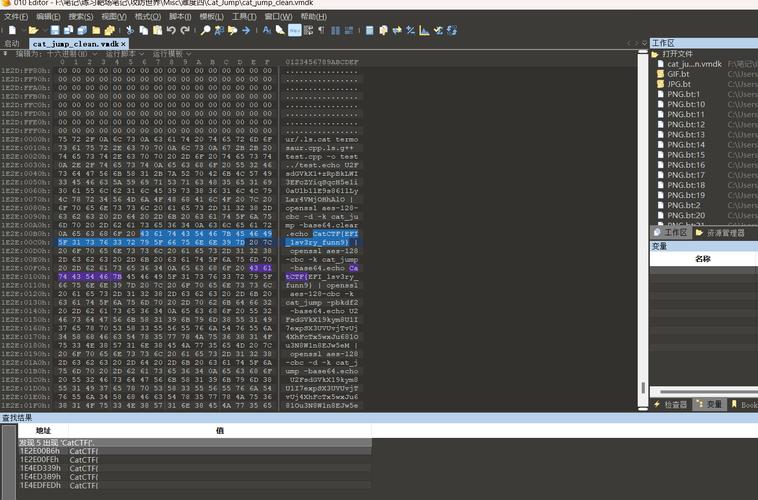Click the New file icon
Viewport: 758px width, 500px height.
12,30
